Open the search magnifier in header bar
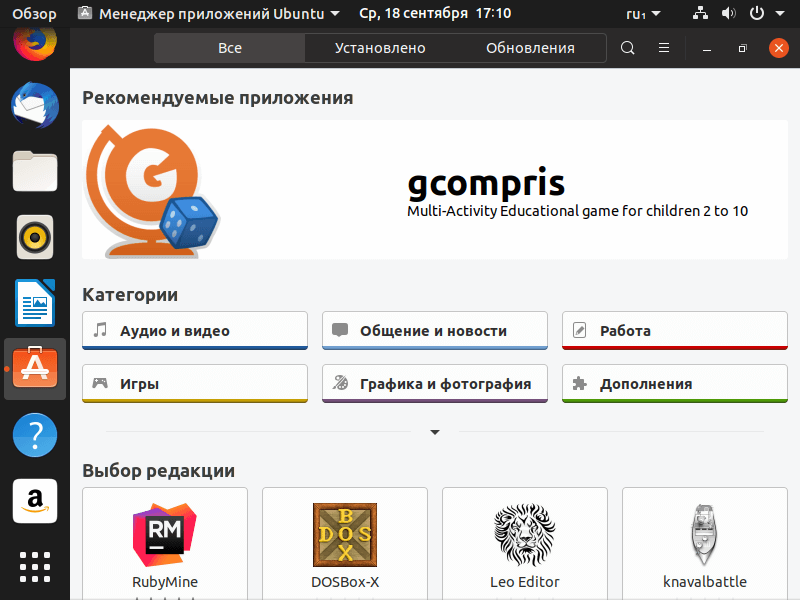This screenshot has width=800, height=600. tap(628, 48)
